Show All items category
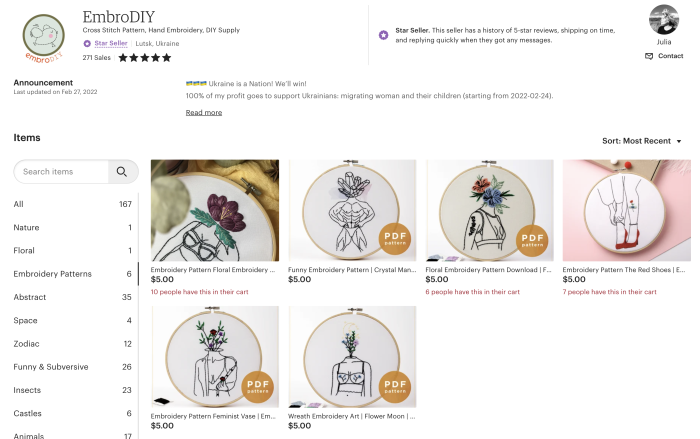This screenshot has height=439, width=700. (18, 204)
